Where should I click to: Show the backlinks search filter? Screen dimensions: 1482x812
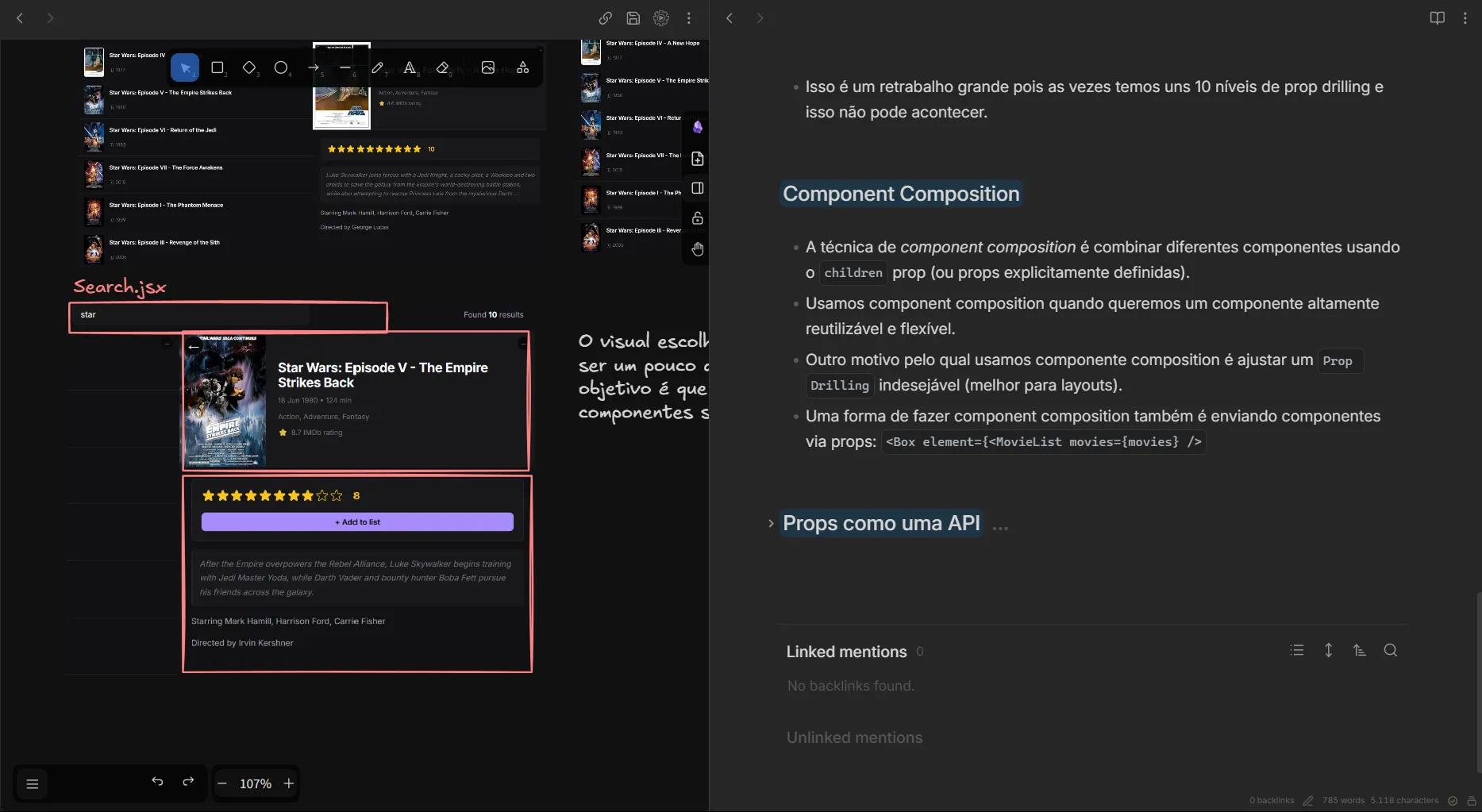pos(1391,651)
